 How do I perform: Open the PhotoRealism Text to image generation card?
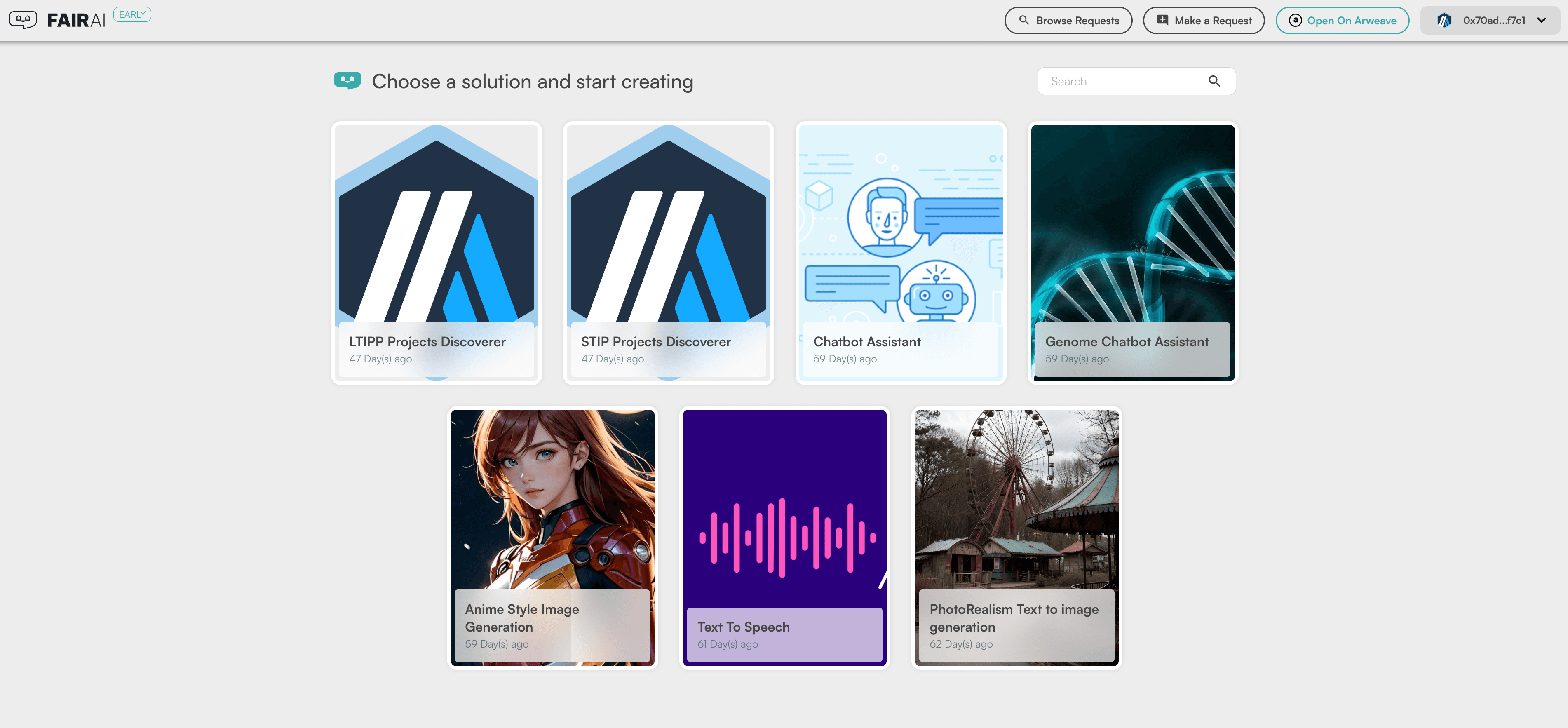coord(1016,537)
